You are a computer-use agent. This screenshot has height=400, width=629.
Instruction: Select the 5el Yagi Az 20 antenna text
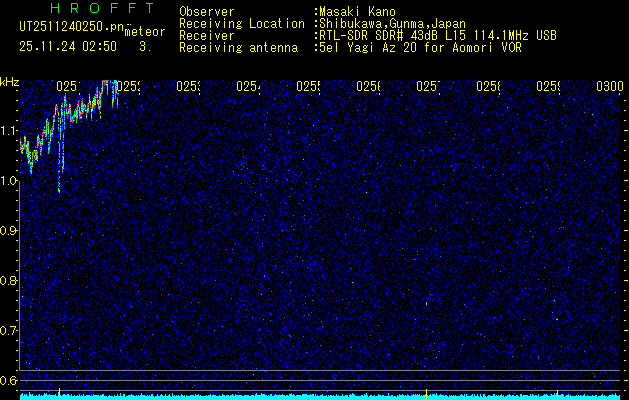click(x=420, y=48)
